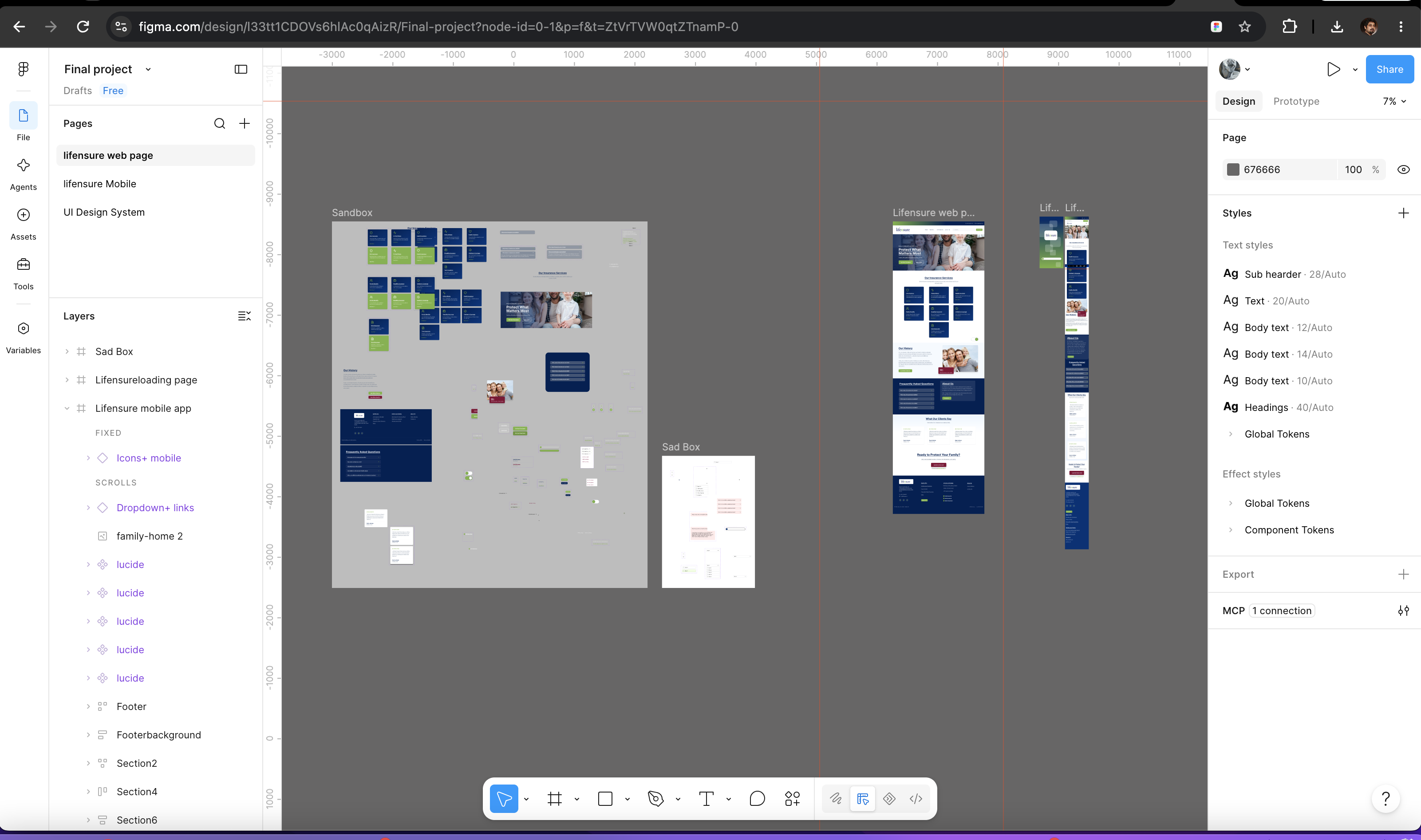Select the Frame tool
Viewport: 1421px width, 840px height.
click(555, 799)
